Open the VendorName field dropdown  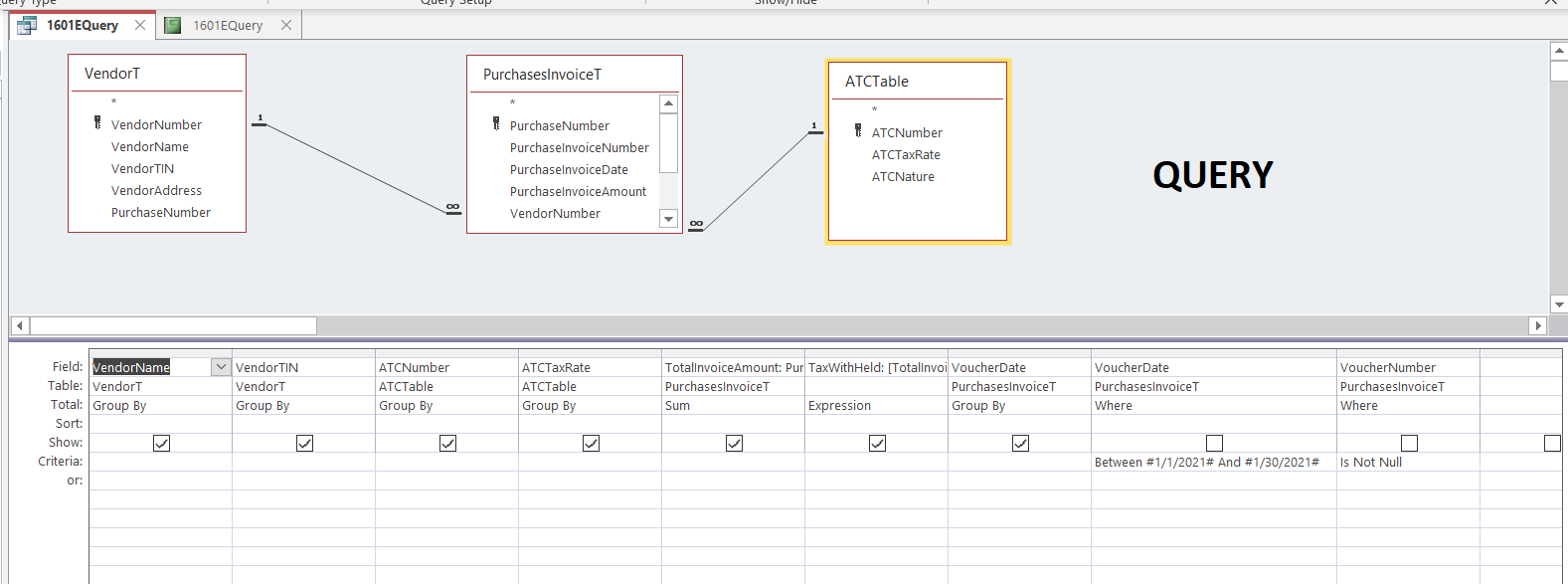click(221, 367)
